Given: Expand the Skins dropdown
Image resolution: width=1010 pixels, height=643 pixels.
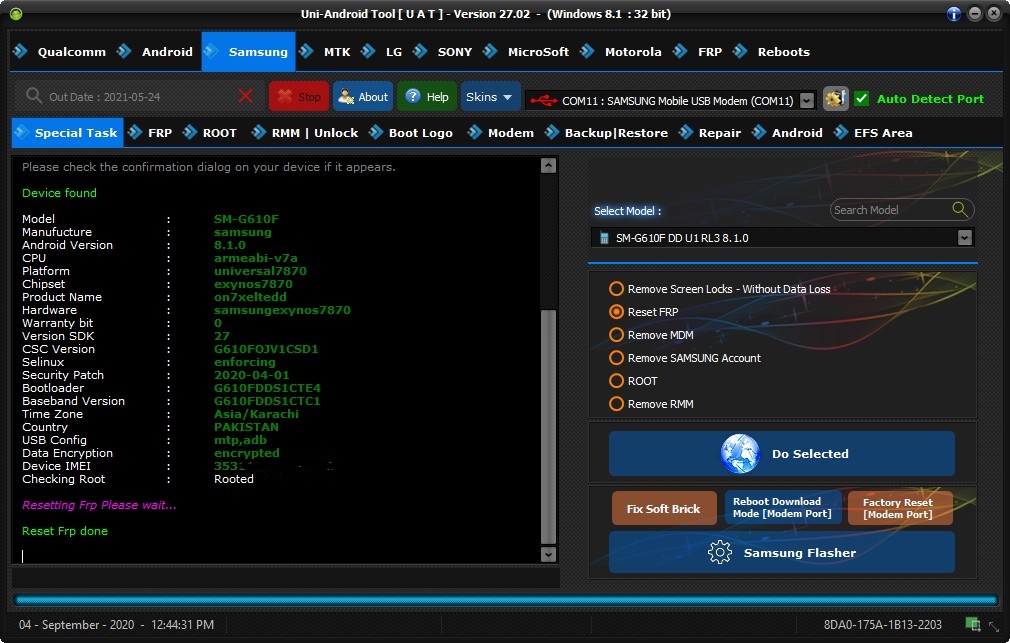Looking at the screenshot, I should (x=490, y=97).
